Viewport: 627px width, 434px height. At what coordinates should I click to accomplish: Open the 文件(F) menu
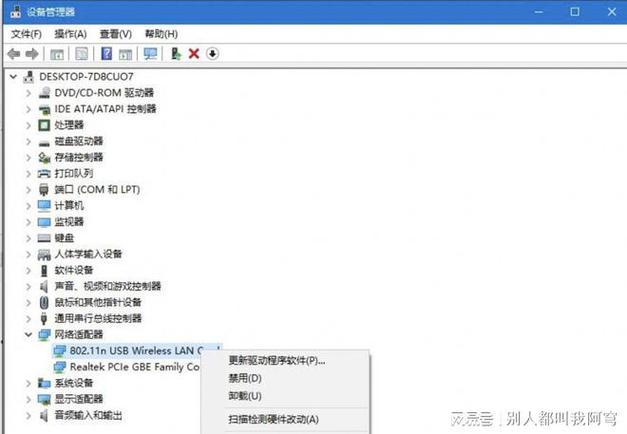click(26, 34)
